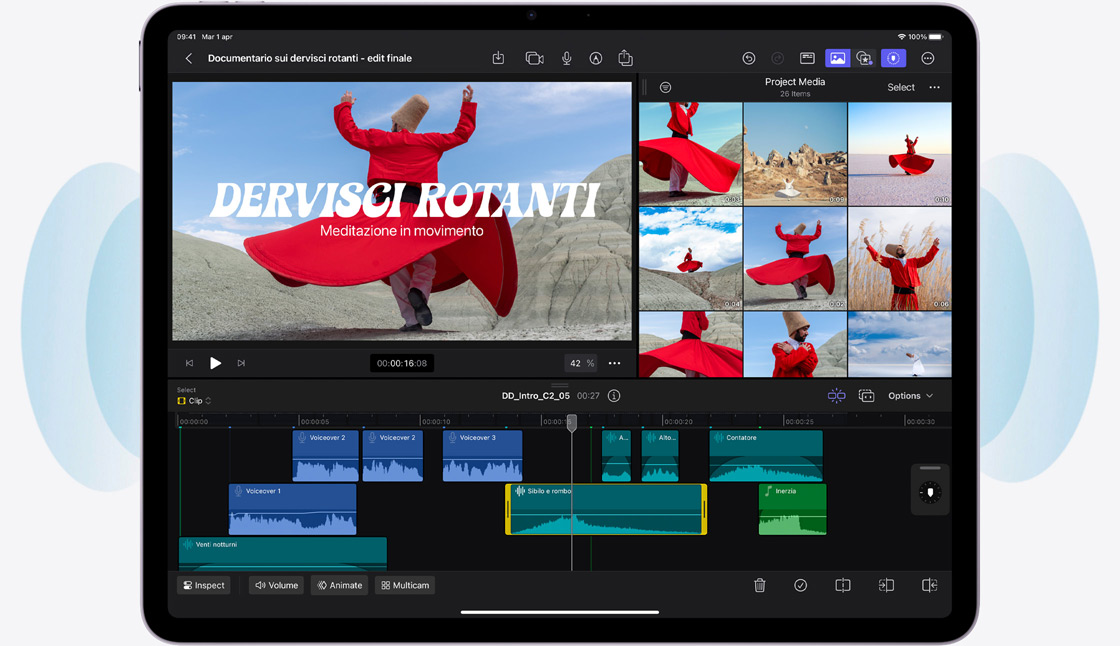Export the project via the share icon
1120x646 pixels.
(x=625, y=58)
